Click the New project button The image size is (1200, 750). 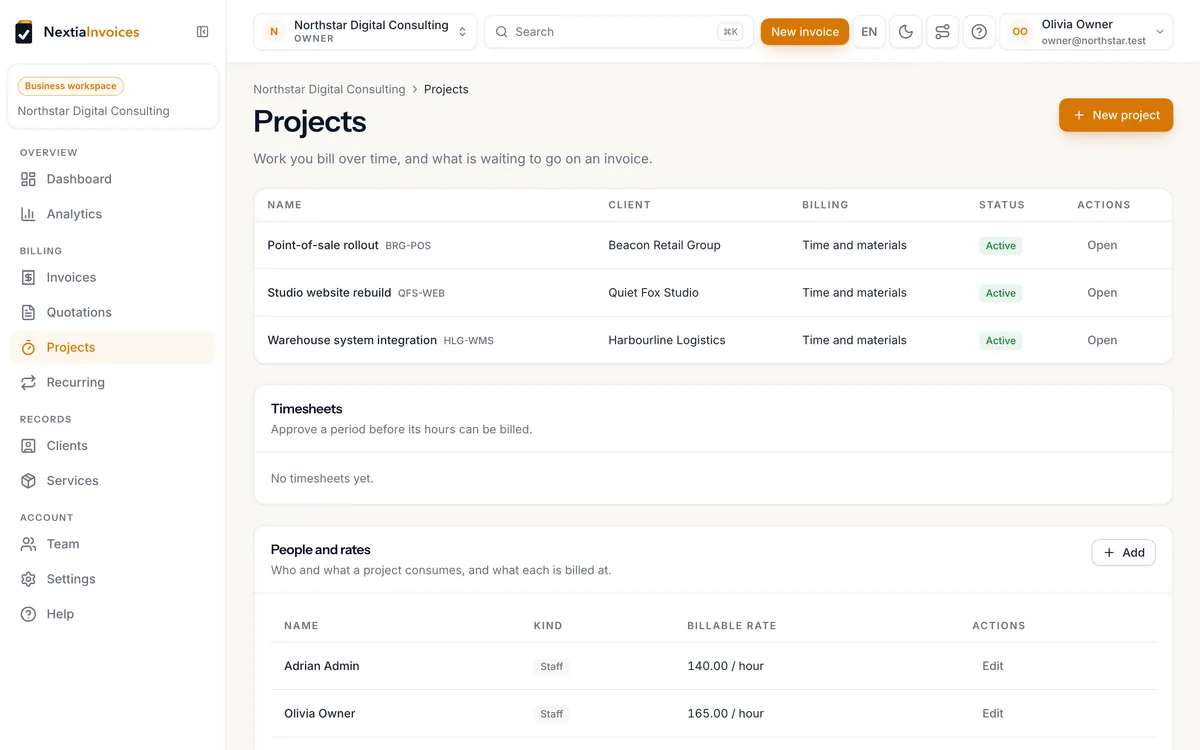(x=1116, y=115)
